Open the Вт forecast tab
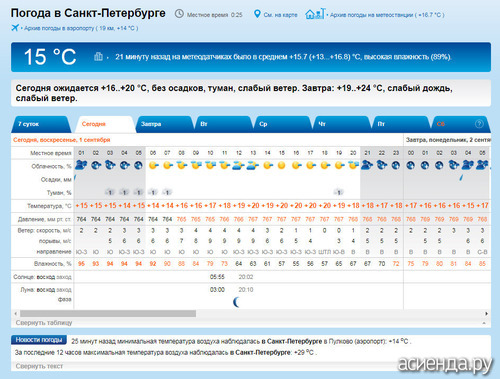This screenshot has height=379, width=500. point(223,124)
